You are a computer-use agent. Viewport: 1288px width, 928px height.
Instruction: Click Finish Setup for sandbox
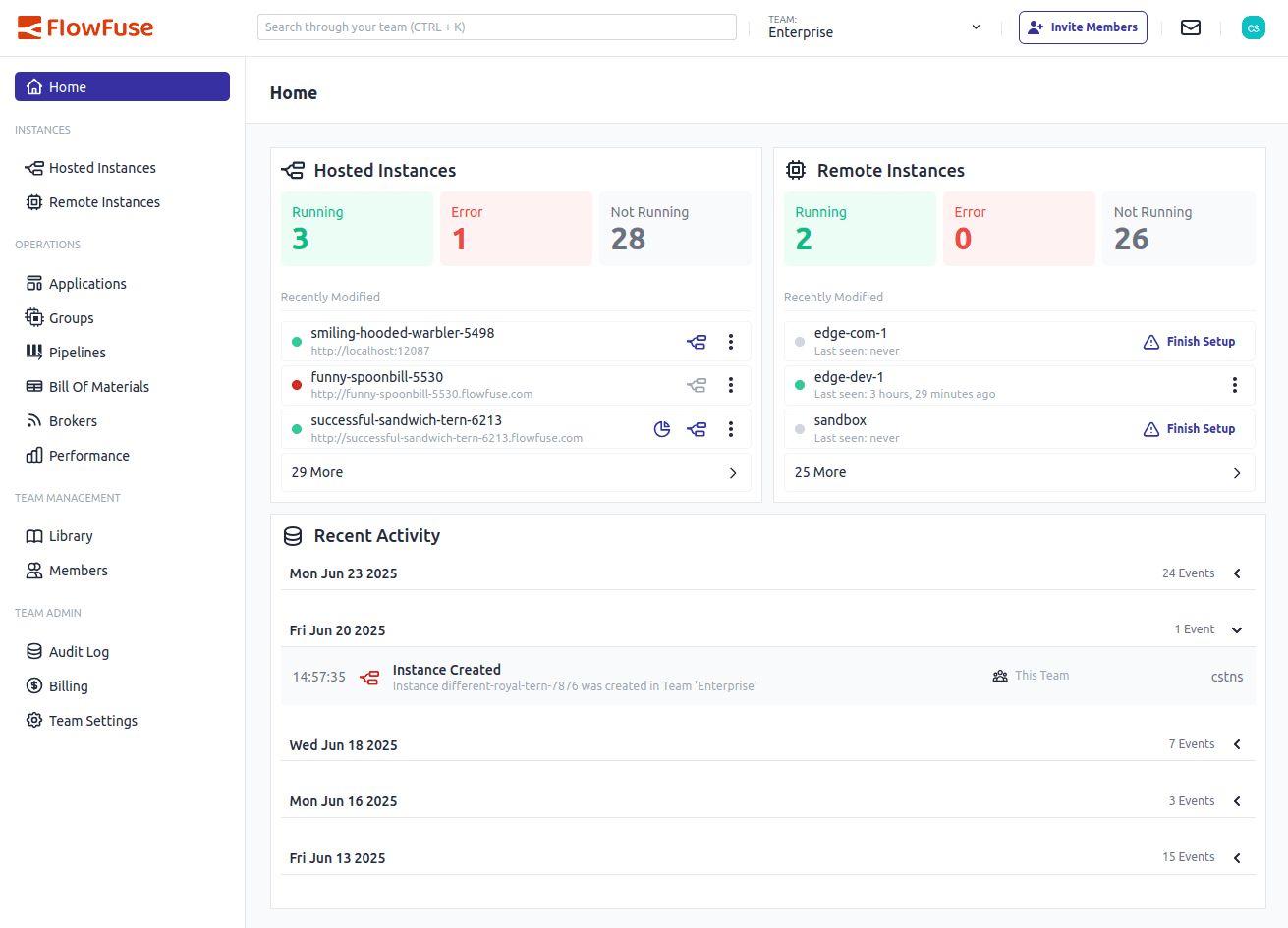[1190, 428]
